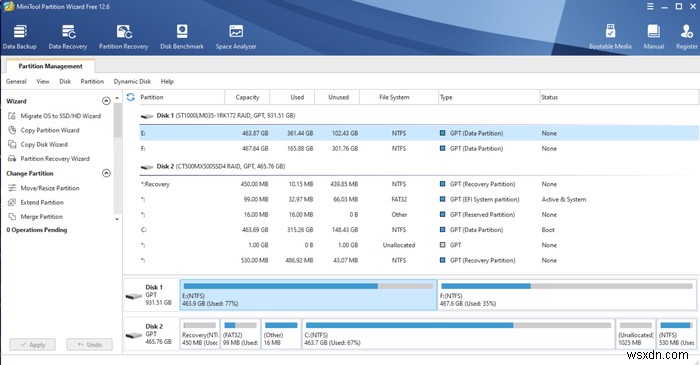Select the Other 16 MB block

coord(281,334)
